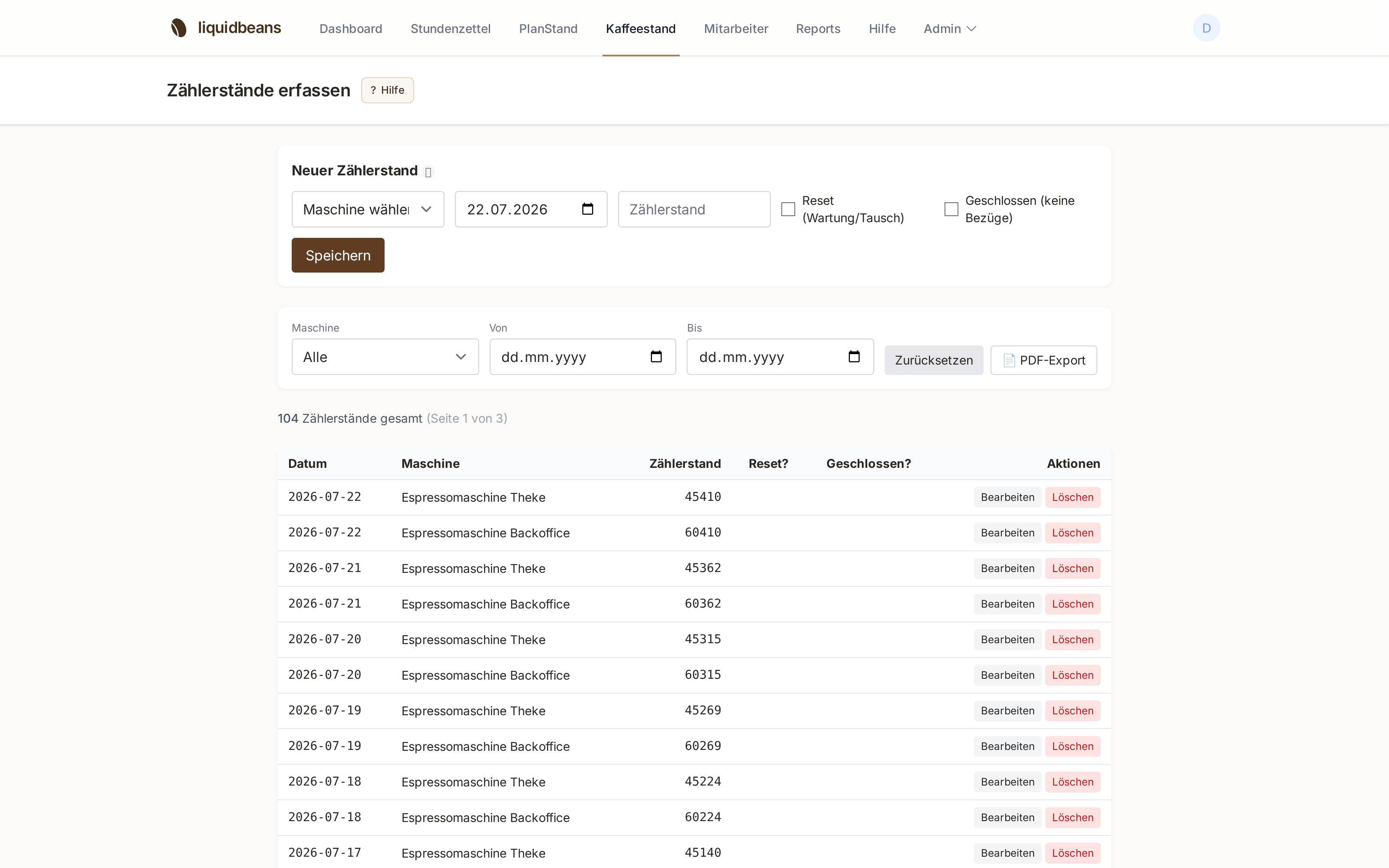Image resolution: width=1389 pixels, height=868 pixels.
Task: Navigate to Reports
Action: pyautogui.click(x=818, y=29)
